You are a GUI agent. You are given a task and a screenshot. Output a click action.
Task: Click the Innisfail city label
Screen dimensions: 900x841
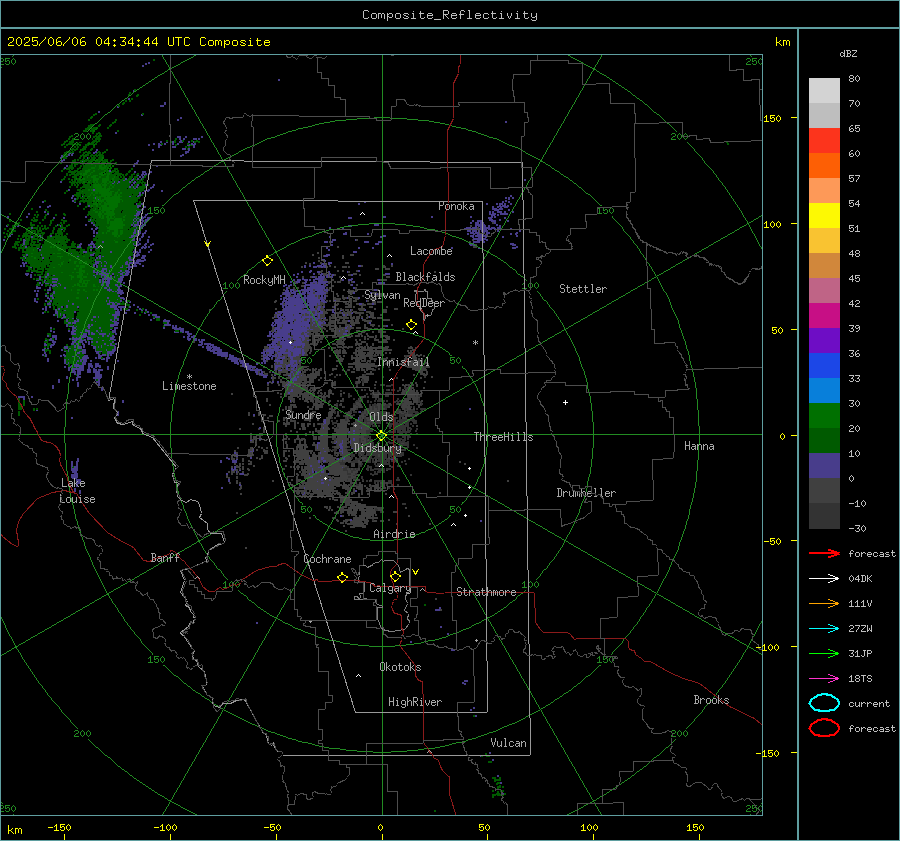403,362
